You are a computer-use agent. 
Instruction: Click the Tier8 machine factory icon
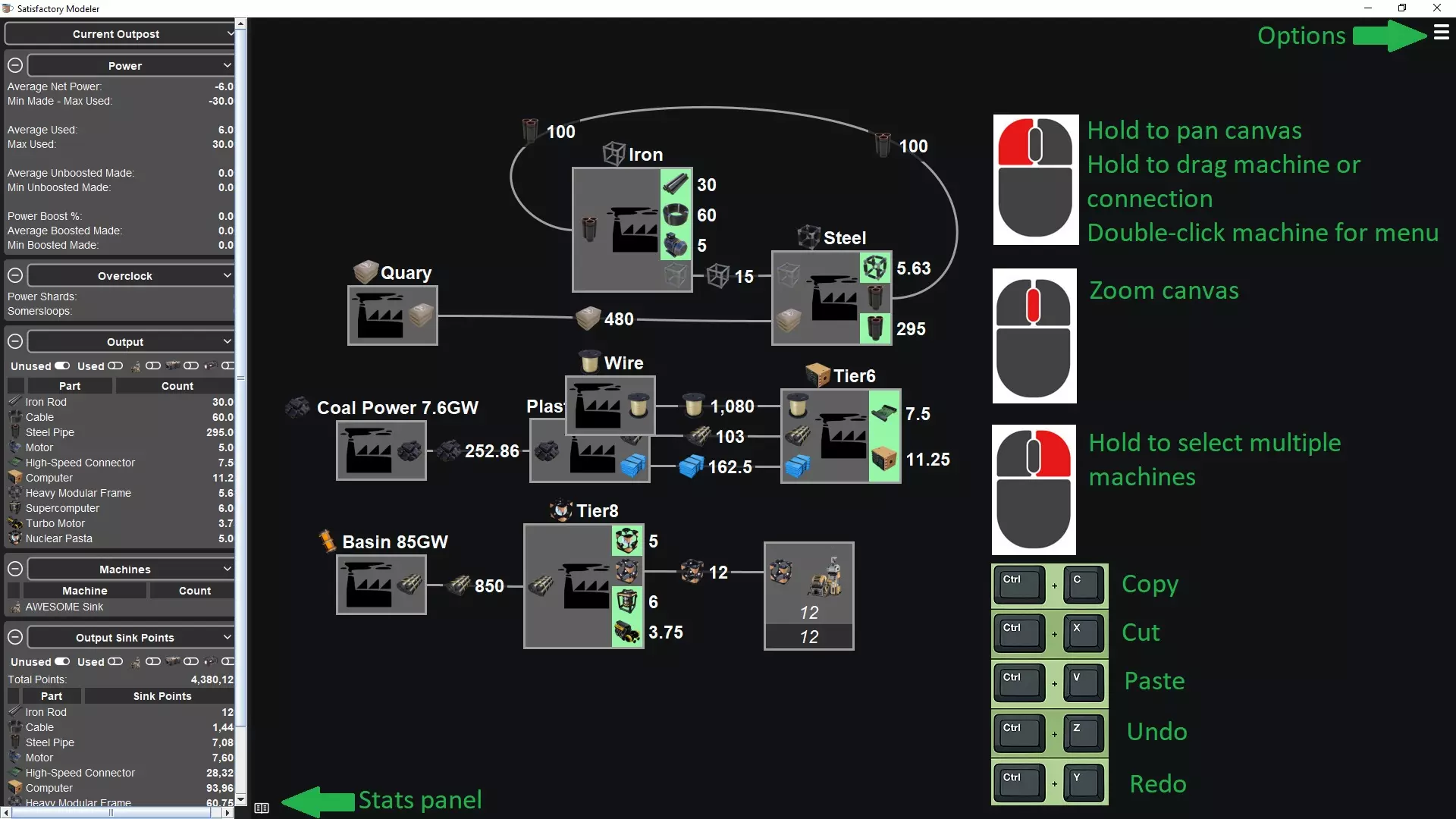585,586
